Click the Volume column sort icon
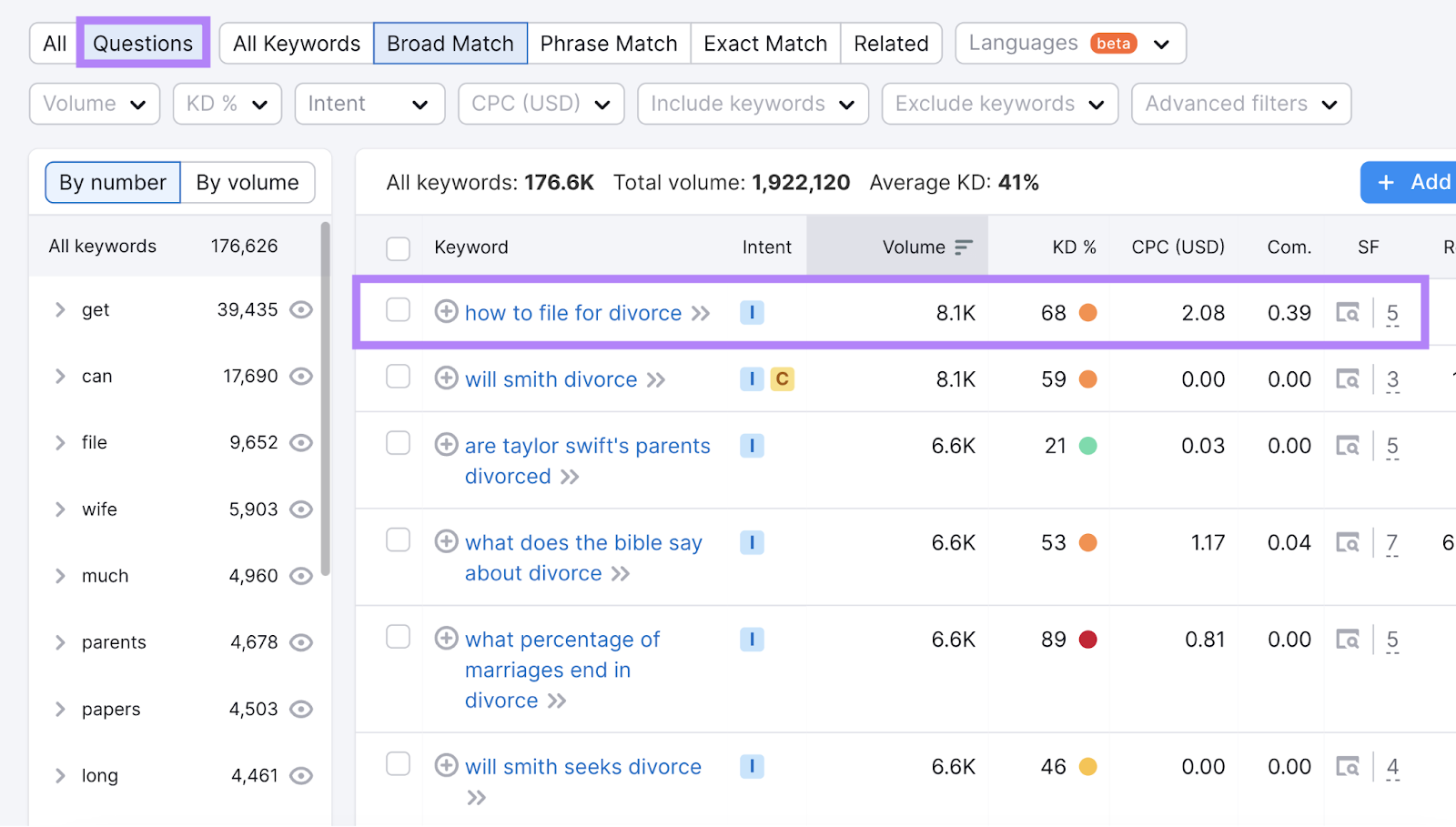 963,246
